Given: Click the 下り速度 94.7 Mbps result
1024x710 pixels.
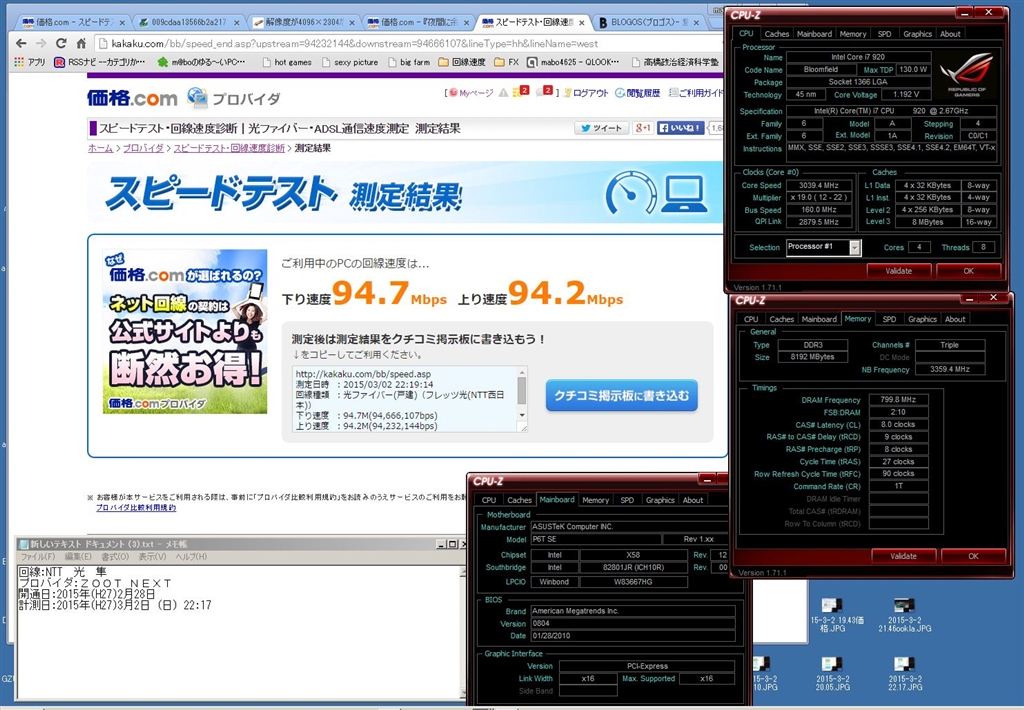Looking at the screenshot, I should [364, 293].
